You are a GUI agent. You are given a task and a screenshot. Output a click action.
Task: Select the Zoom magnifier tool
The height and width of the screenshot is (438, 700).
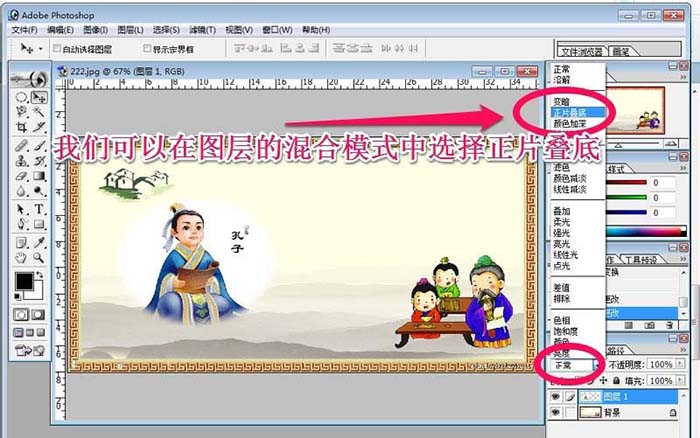[39, 258]
